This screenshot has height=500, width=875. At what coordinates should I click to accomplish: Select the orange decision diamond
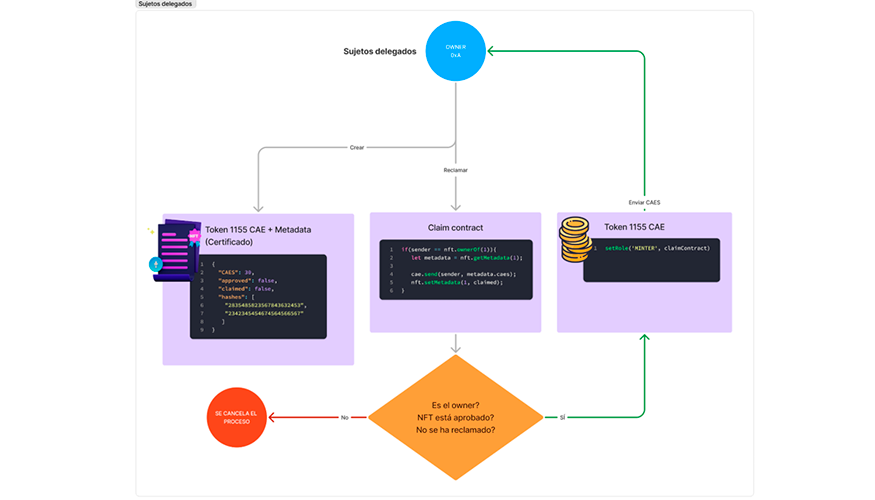(x=455, y=417)
